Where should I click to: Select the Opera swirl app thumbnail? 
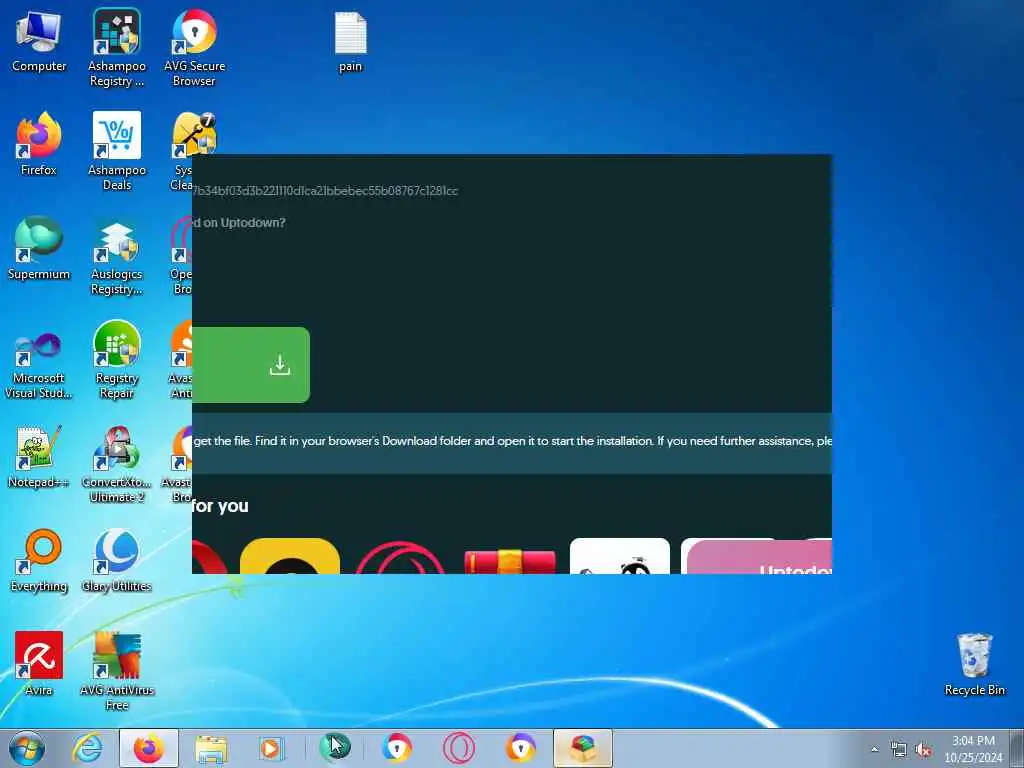pyautogui.click(x=400, y=558)
